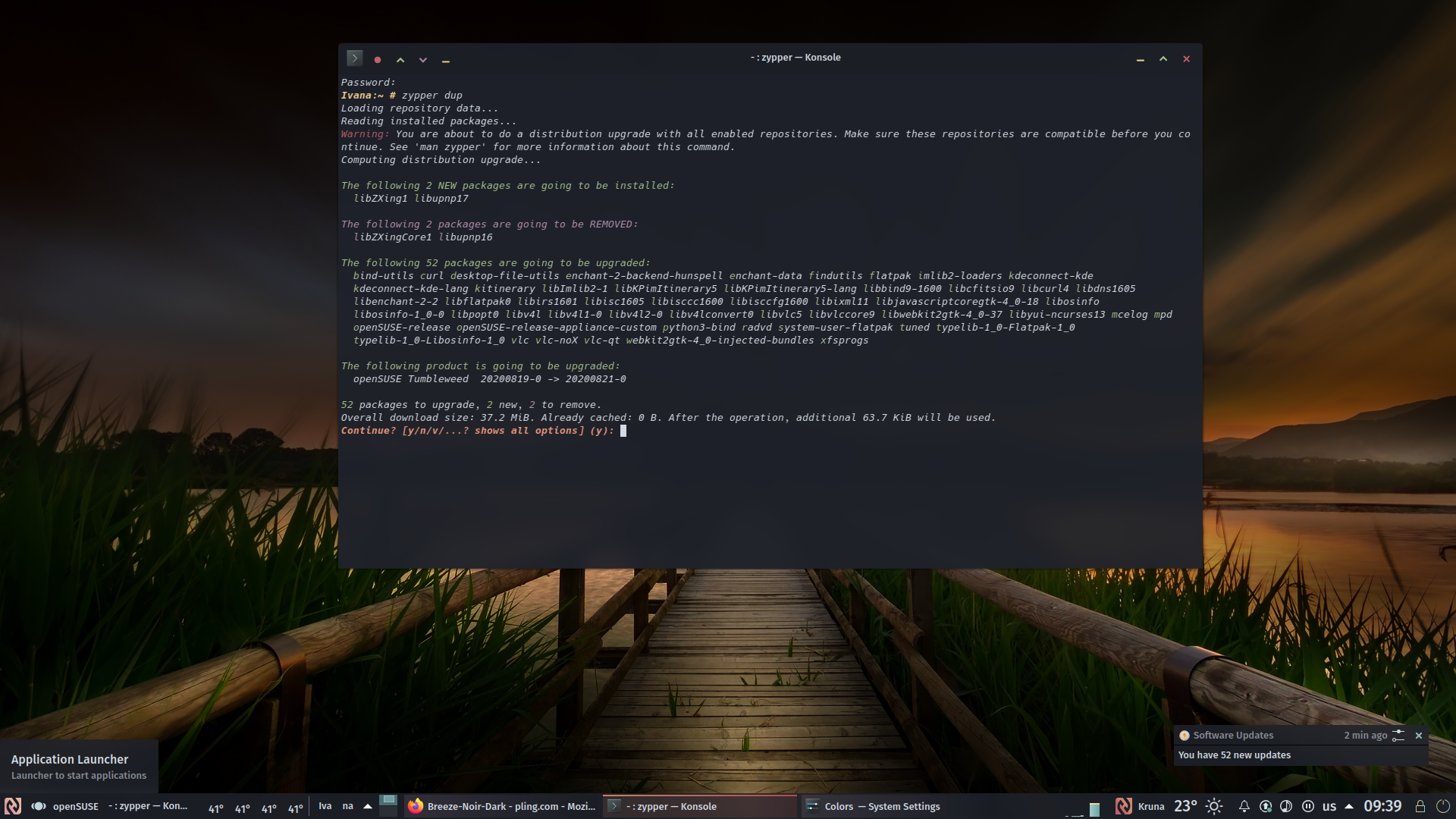
Task: Click the 'webkit2gtk-4_0-injected-bundles' package name
Action: 720,340
